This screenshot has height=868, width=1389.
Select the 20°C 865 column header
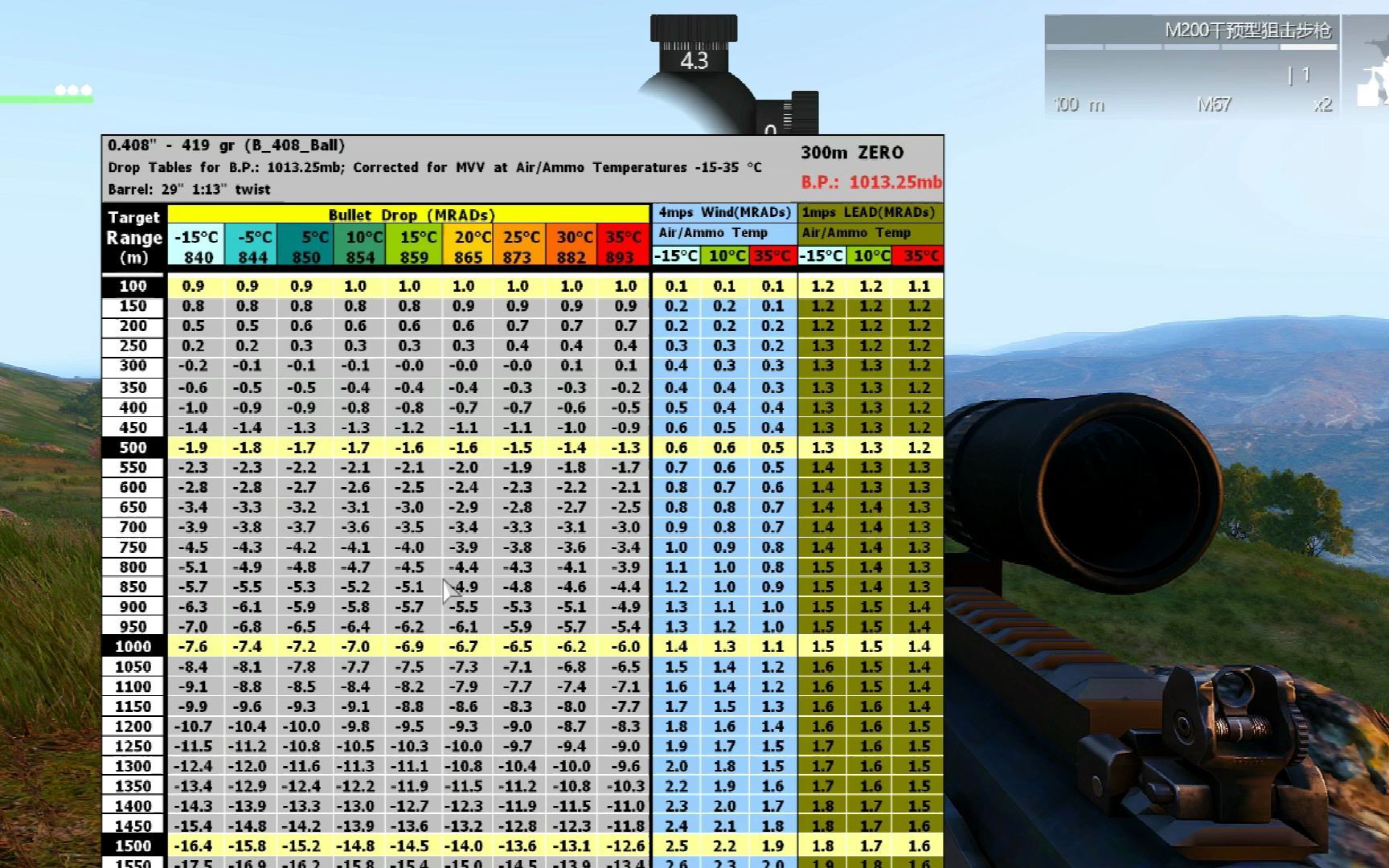tap(467, 246)
